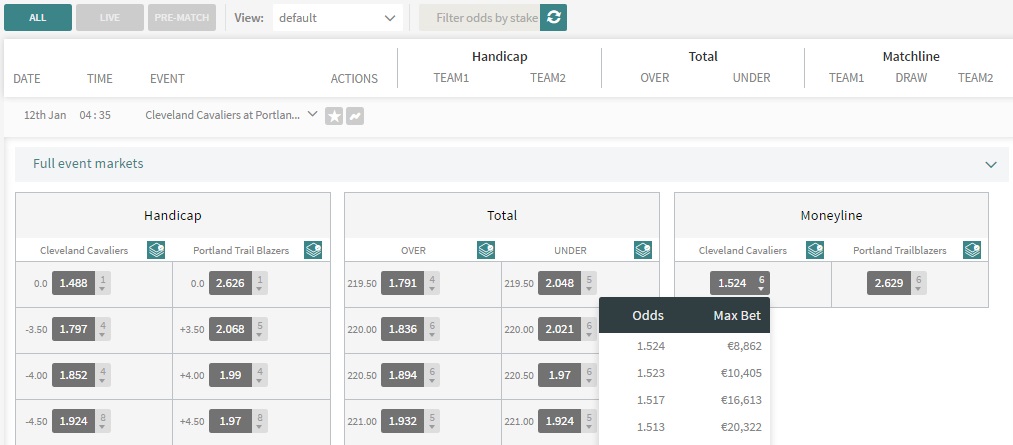Expand depth arrow beside handicap 1.488
The height and width of the screenshot is (445, 1013).
(103, 283)
